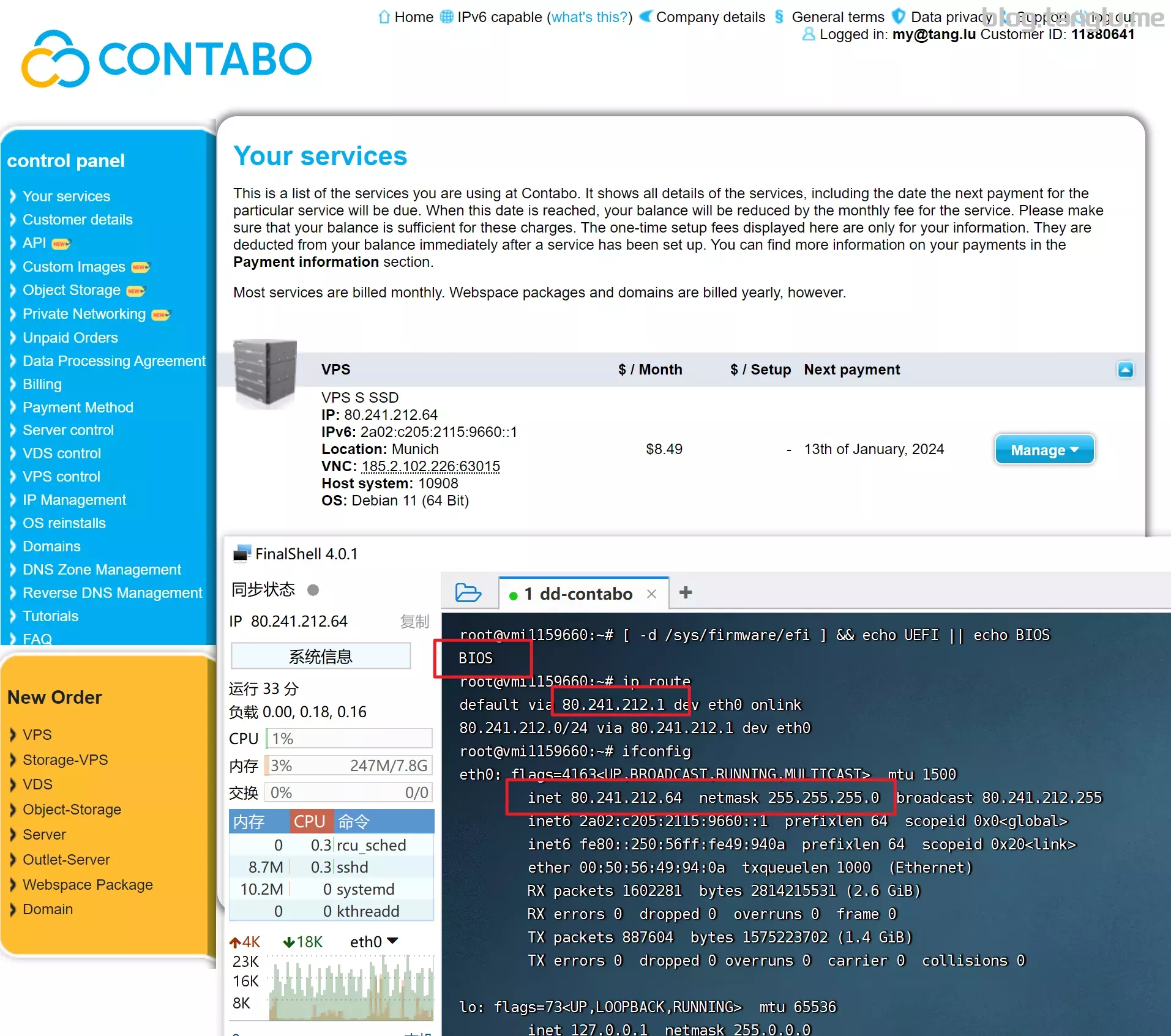Open the Manage dropdown for VPS S SSD
1171x1036 pixels.
(1044, 450)
